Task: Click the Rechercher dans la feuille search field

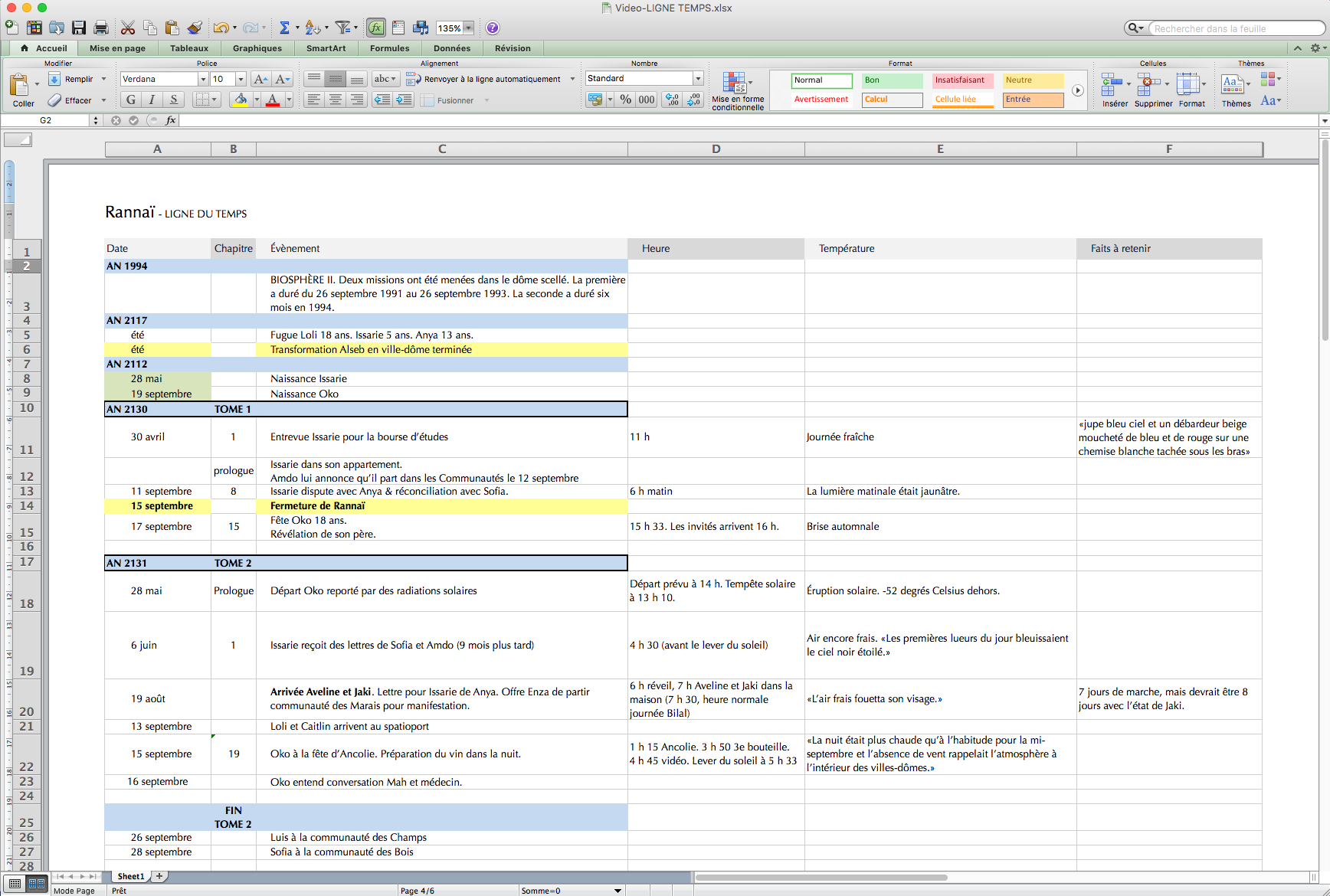Action: tap(1235, 28)
